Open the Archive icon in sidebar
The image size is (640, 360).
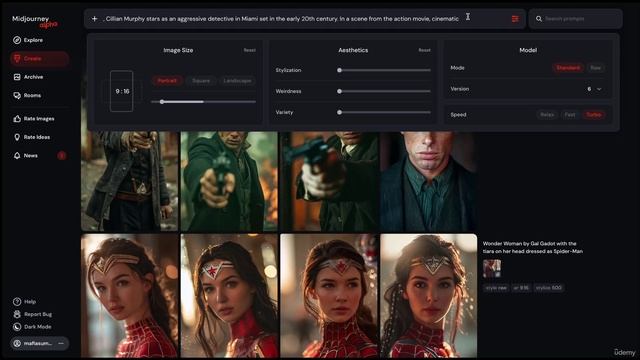pos(17,77)
